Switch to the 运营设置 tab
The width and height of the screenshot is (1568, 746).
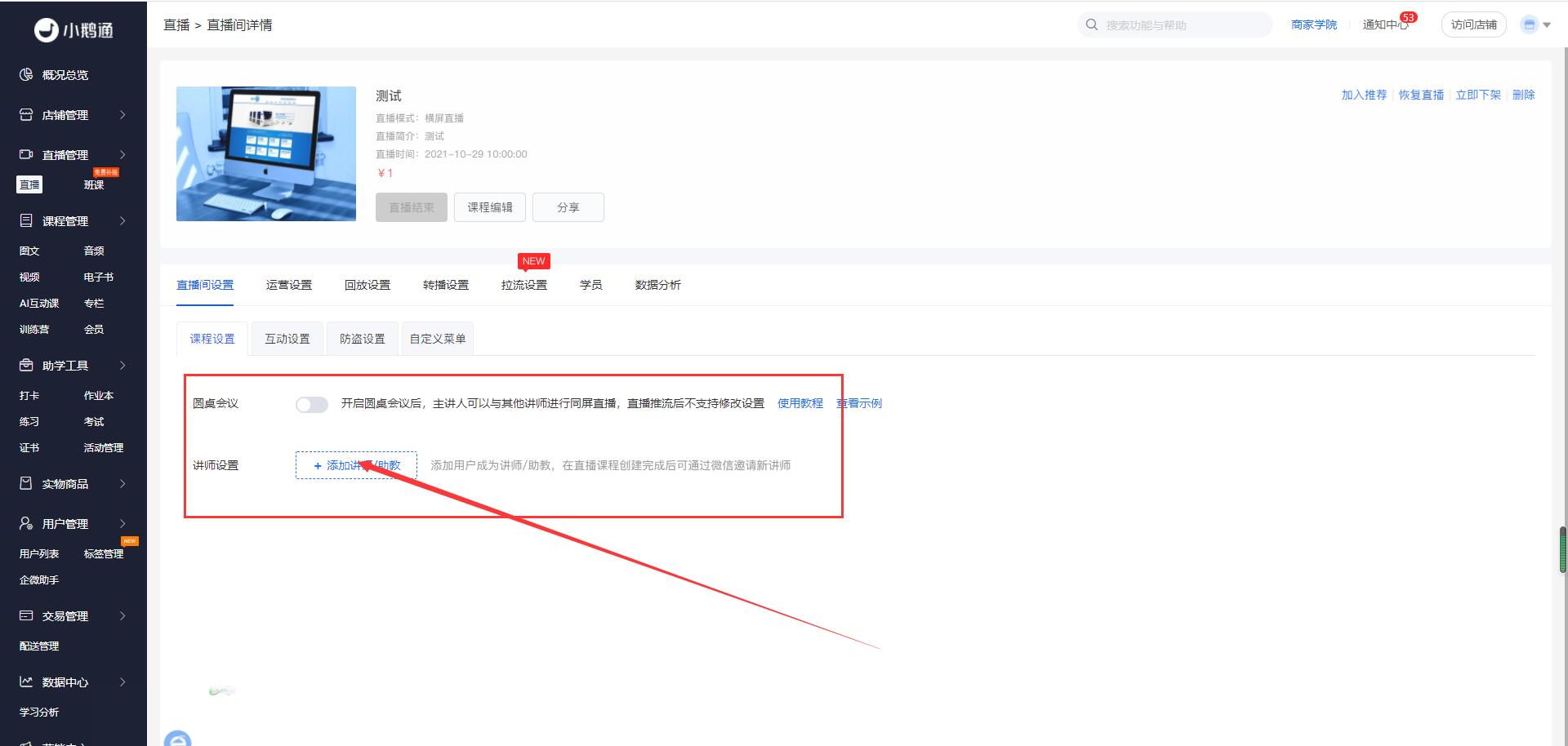(x=289, y=285)
